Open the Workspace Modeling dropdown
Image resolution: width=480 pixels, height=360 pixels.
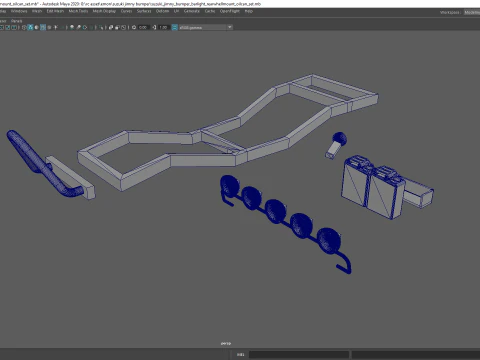[x=472, y=12]
